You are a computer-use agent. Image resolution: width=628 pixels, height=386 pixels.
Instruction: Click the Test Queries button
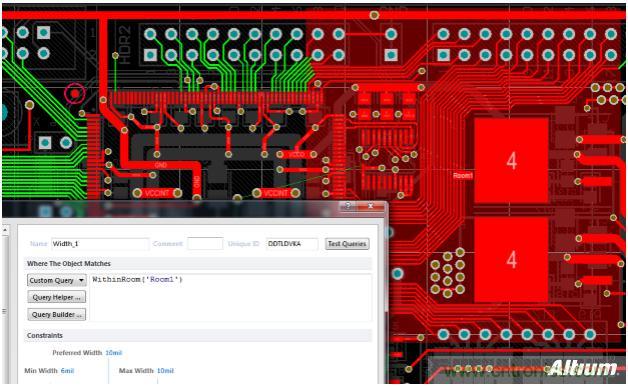point(347,244)
